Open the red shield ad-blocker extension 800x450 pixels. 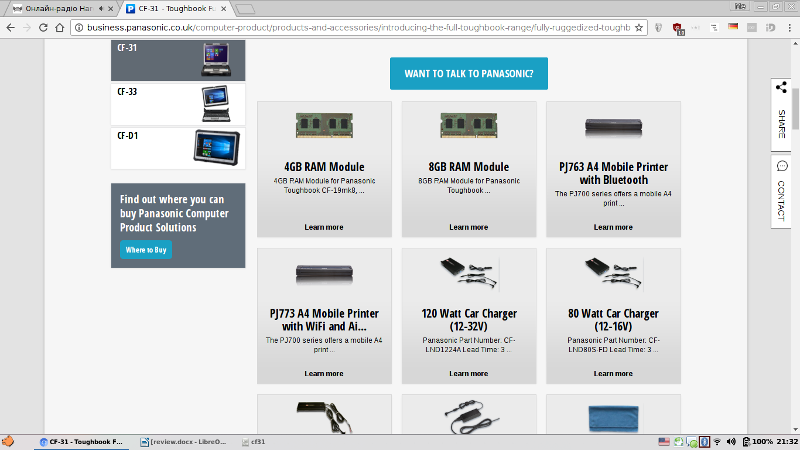tap(678, 29)
